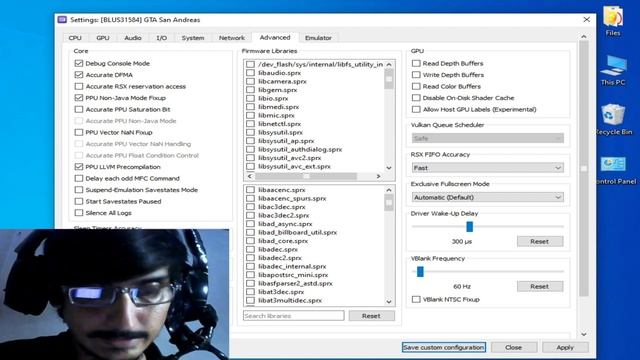Open Vulkan Queue Scheduler dropdown
Image resolution: width=640 pixels, height=360 pixels.
tap(488, 138)
